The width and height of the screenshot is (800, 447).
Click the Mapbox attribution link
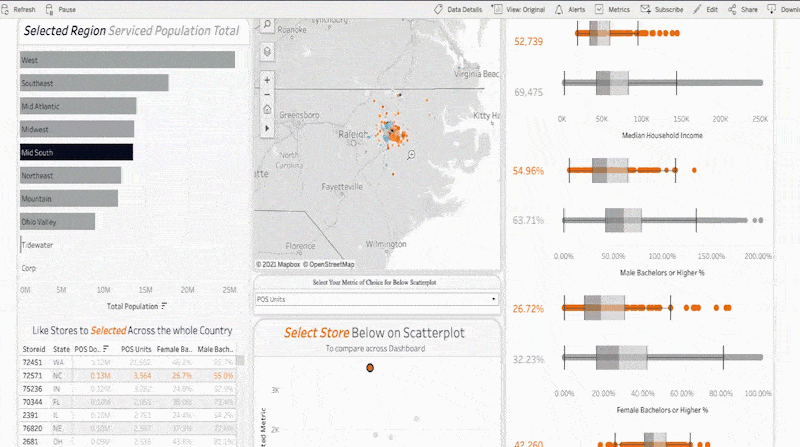coord(278,264)
